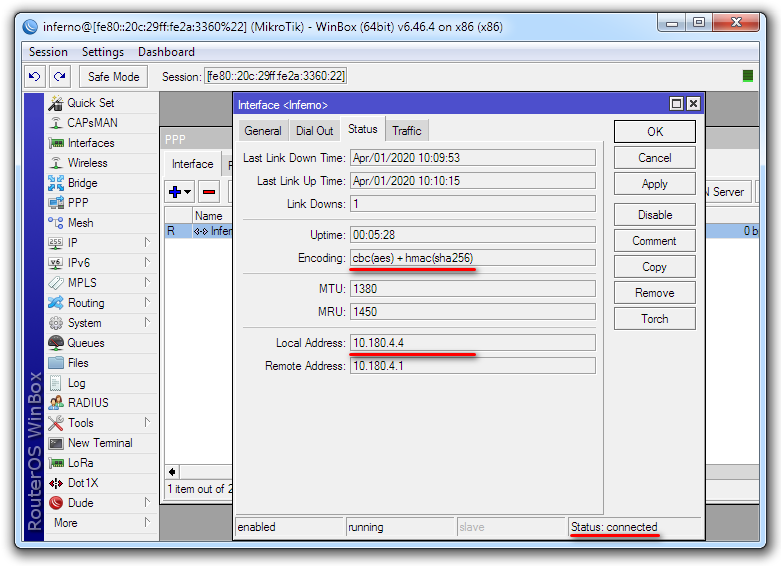
Task: Click the OK button
Action: pyautogui.click(x=654, y=132)
